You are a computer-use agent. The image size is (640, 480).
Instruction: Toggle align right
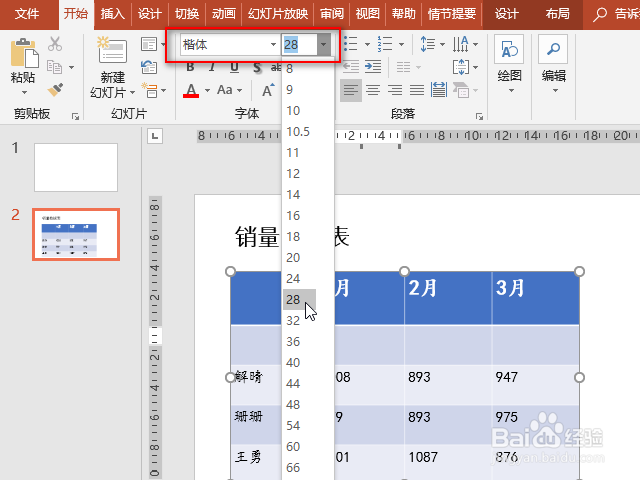(395, 90)
